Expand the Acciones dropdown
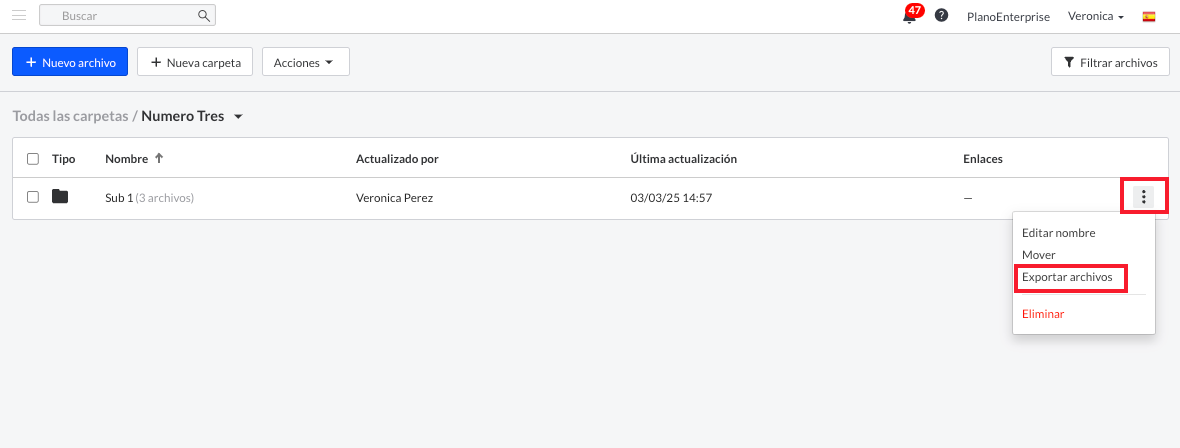Image resolution: width=1180 pixels, height=448 pixels. point(306,62)
